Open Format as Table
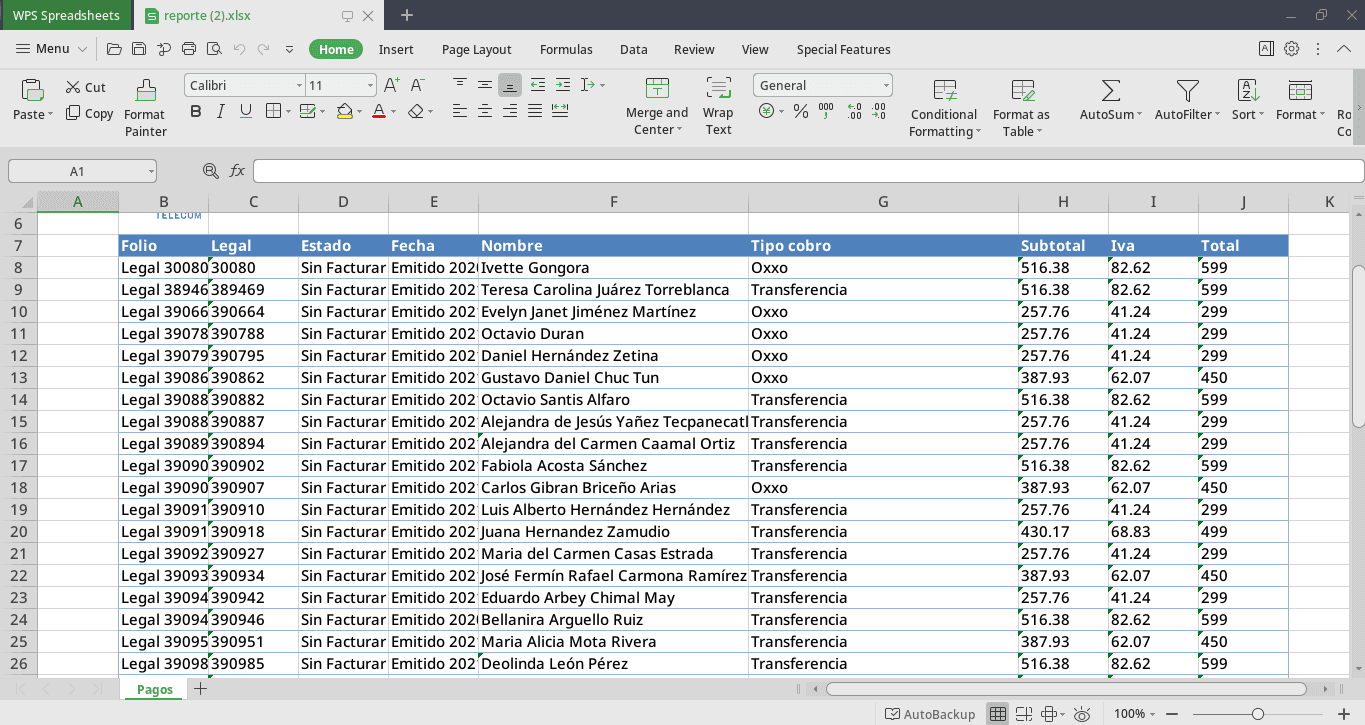This screenshot has width=1365, height=725. (x=1021, y=108)
